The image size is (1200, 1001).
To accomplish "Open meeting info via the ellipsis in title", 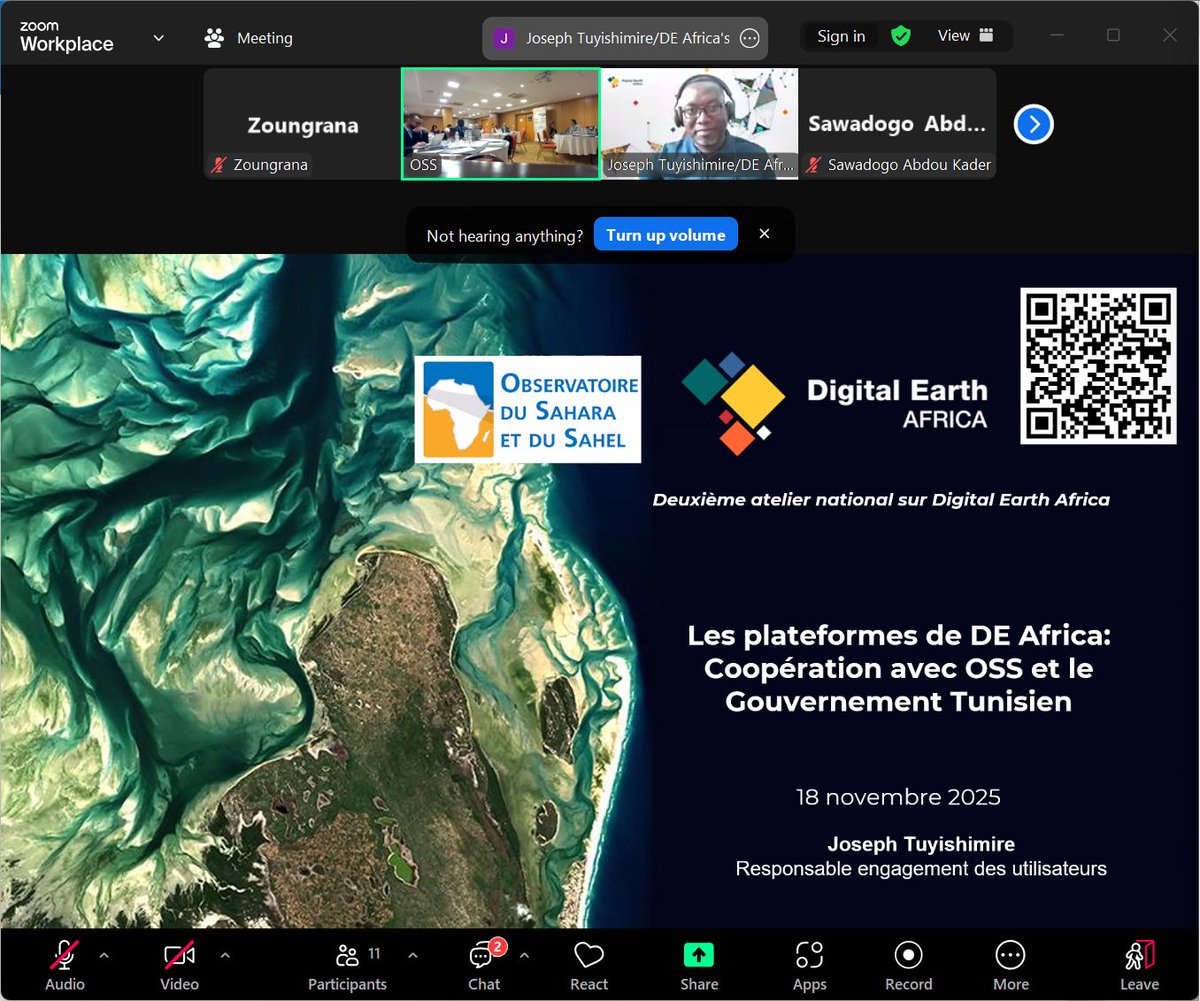I will click(749, 38).
